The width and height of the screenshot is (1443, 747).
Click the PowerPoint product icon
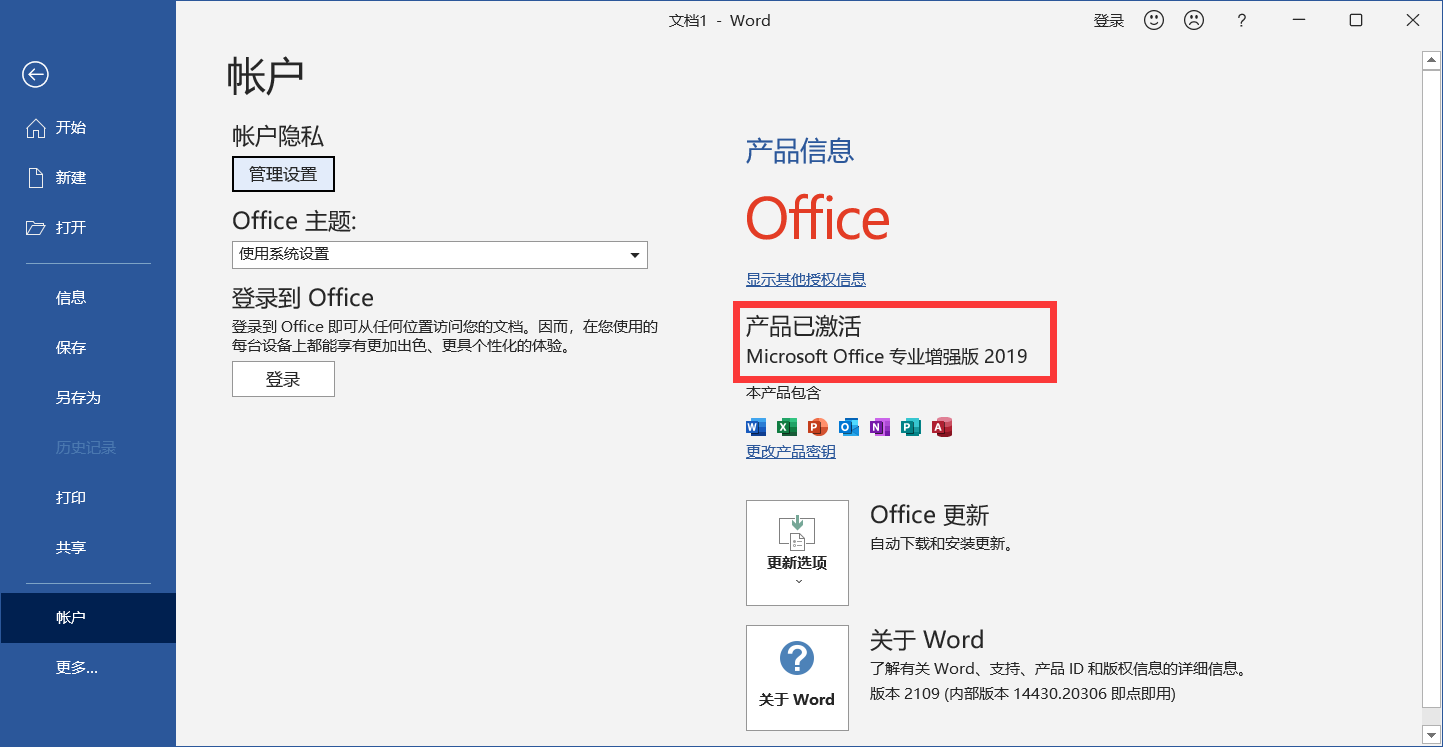[818, 427]
